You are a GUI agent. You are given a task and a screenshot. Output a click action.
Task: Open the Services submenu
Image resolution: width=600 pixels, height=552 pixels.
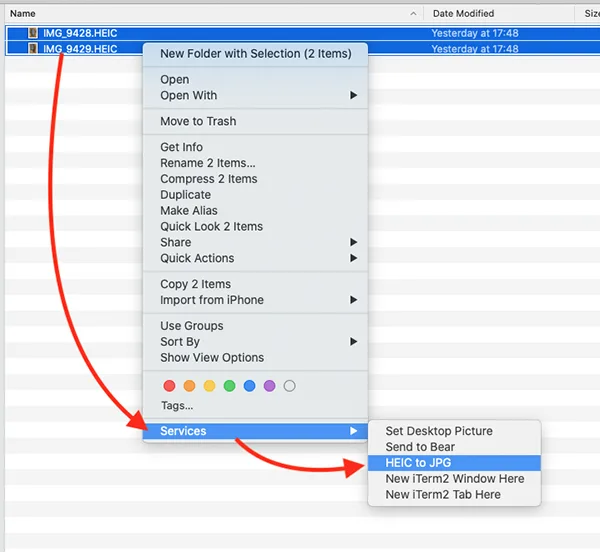click(256, 431)
